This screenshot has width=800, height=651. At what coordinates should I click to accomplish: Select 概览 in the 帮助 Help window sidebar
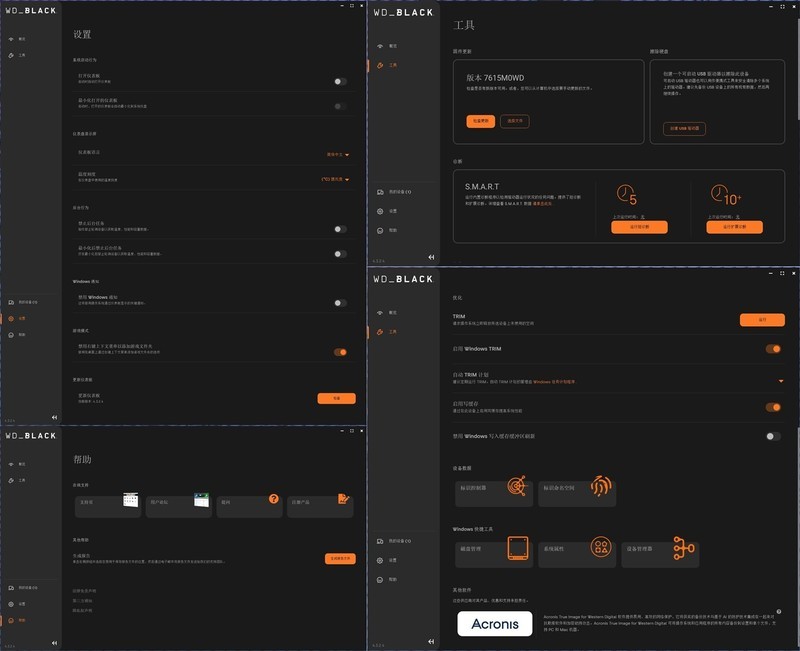coord(17,465)
